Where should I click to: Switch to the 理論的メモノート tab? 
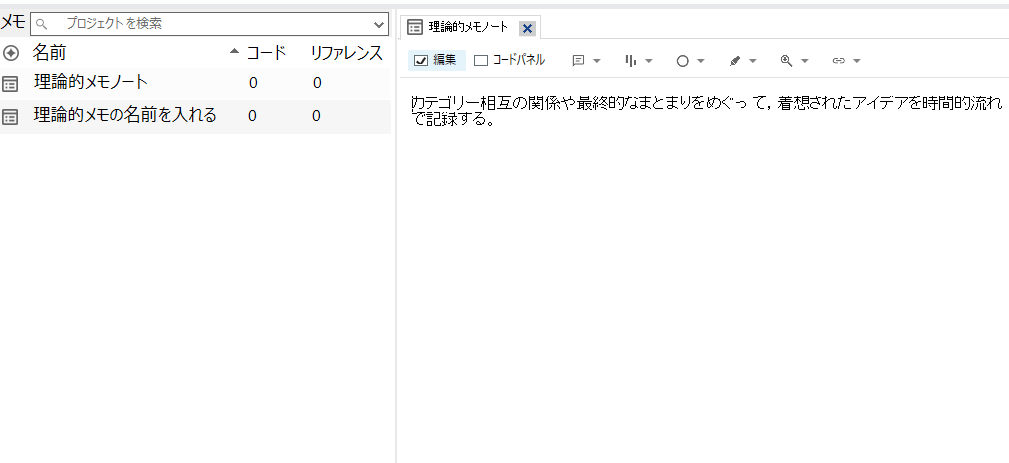click(x=468, y=27)
